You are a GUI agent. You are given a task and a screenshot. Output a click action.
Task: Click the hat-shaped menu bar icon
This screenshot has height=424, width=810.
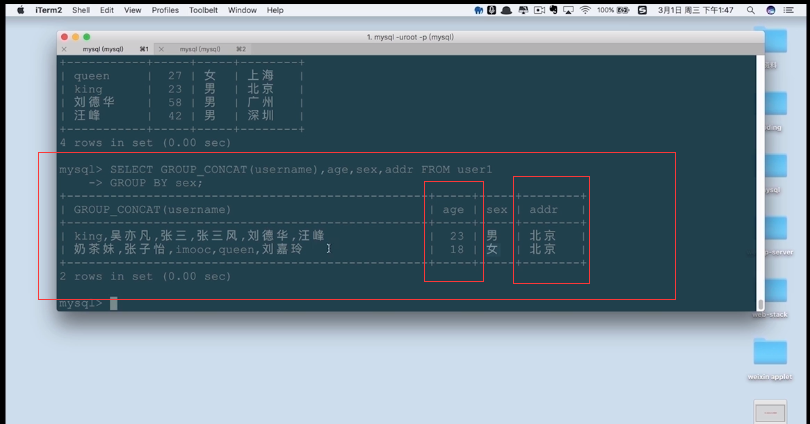(507, 10)
